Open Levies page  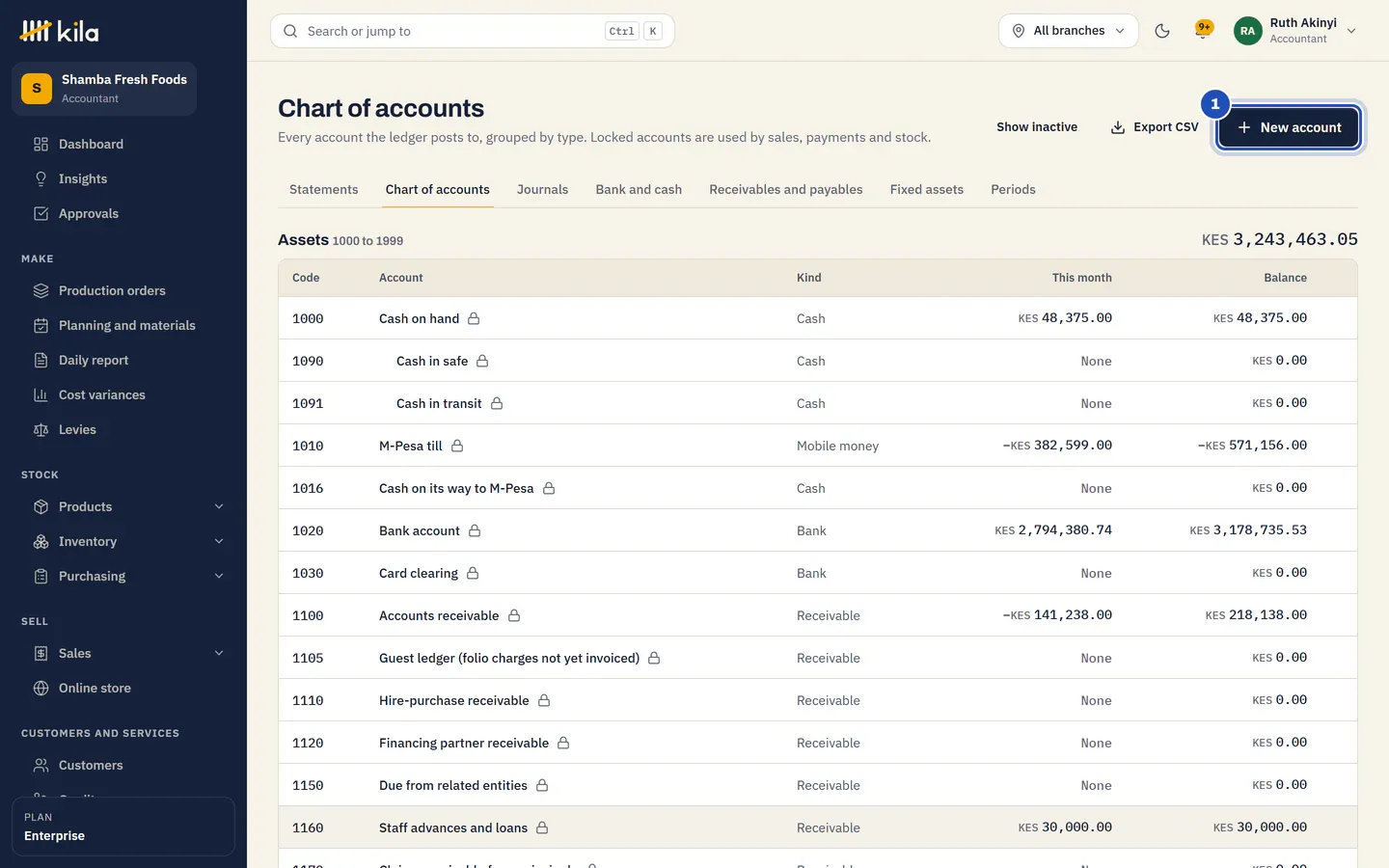[123, 429]
